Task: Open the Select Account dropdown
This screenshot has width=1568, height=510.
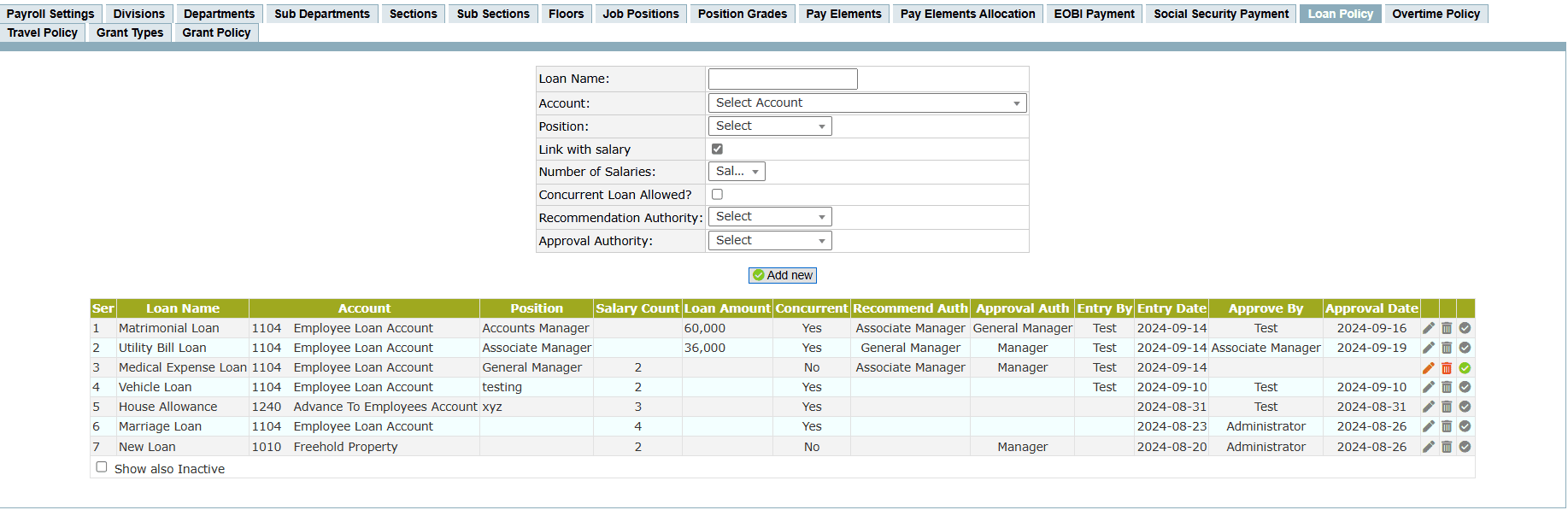Action: [866, 103]
